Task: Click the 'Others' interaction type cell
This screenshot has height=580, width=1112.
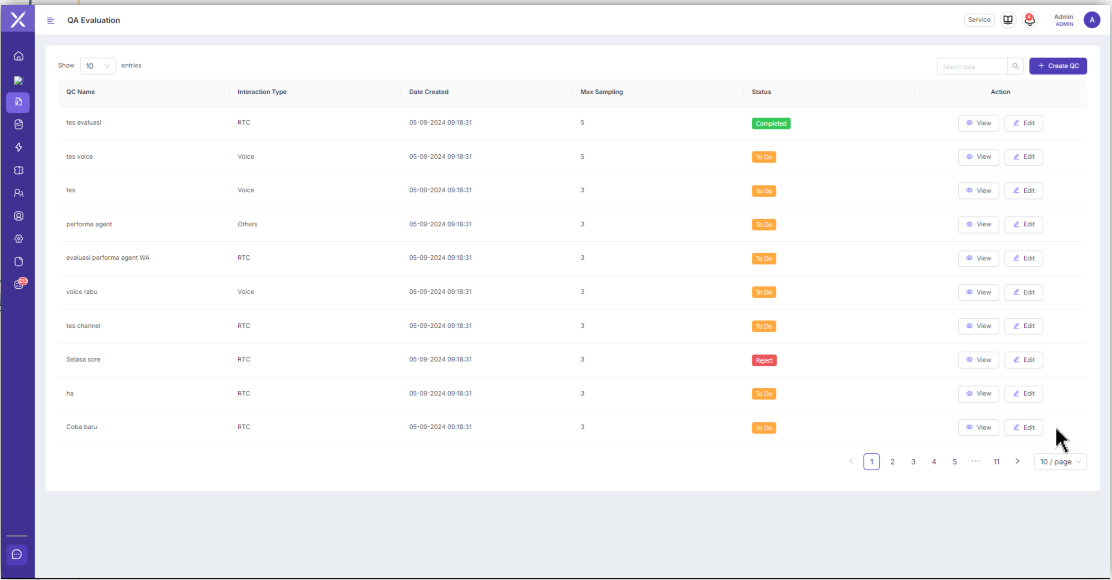Action: click(248, 224)
